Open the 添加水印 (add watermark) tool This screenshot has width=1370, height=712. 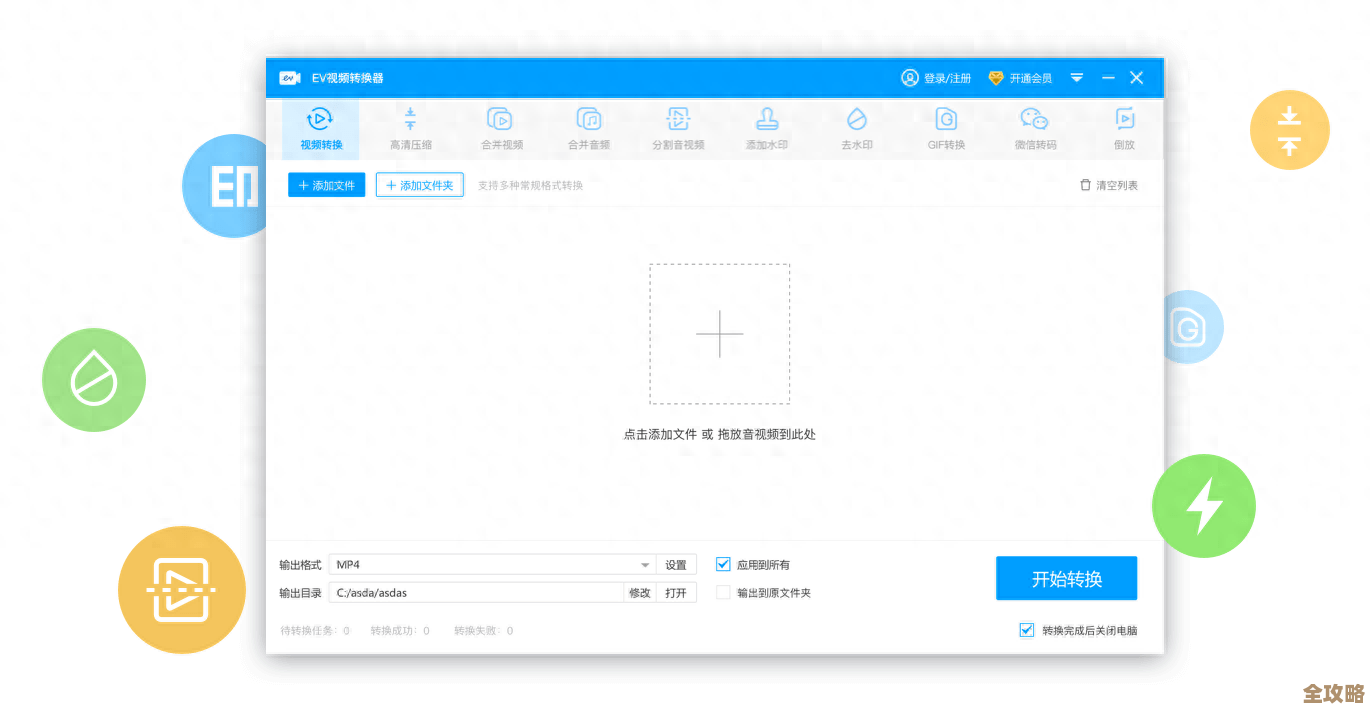pyautogui.click(x=766, y=127)
